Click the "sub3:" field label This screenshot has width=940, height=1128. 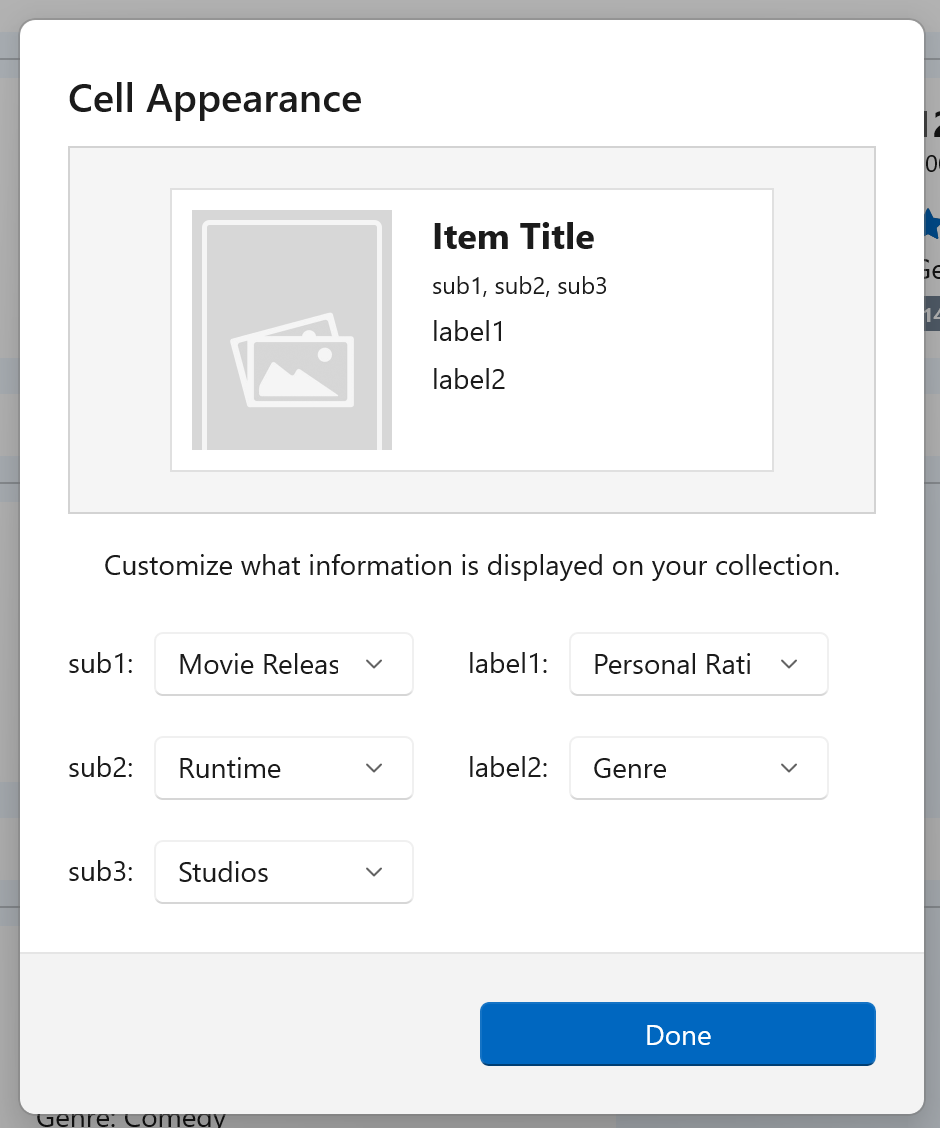[x=101, y=872]
